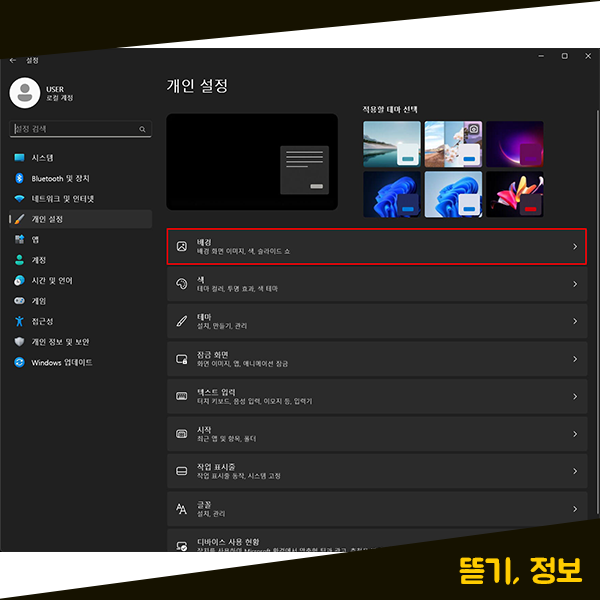The width and height of the screenshot is (600, 600).
Task: Open 글꼴 settings text row
Action: click(377, 509)
